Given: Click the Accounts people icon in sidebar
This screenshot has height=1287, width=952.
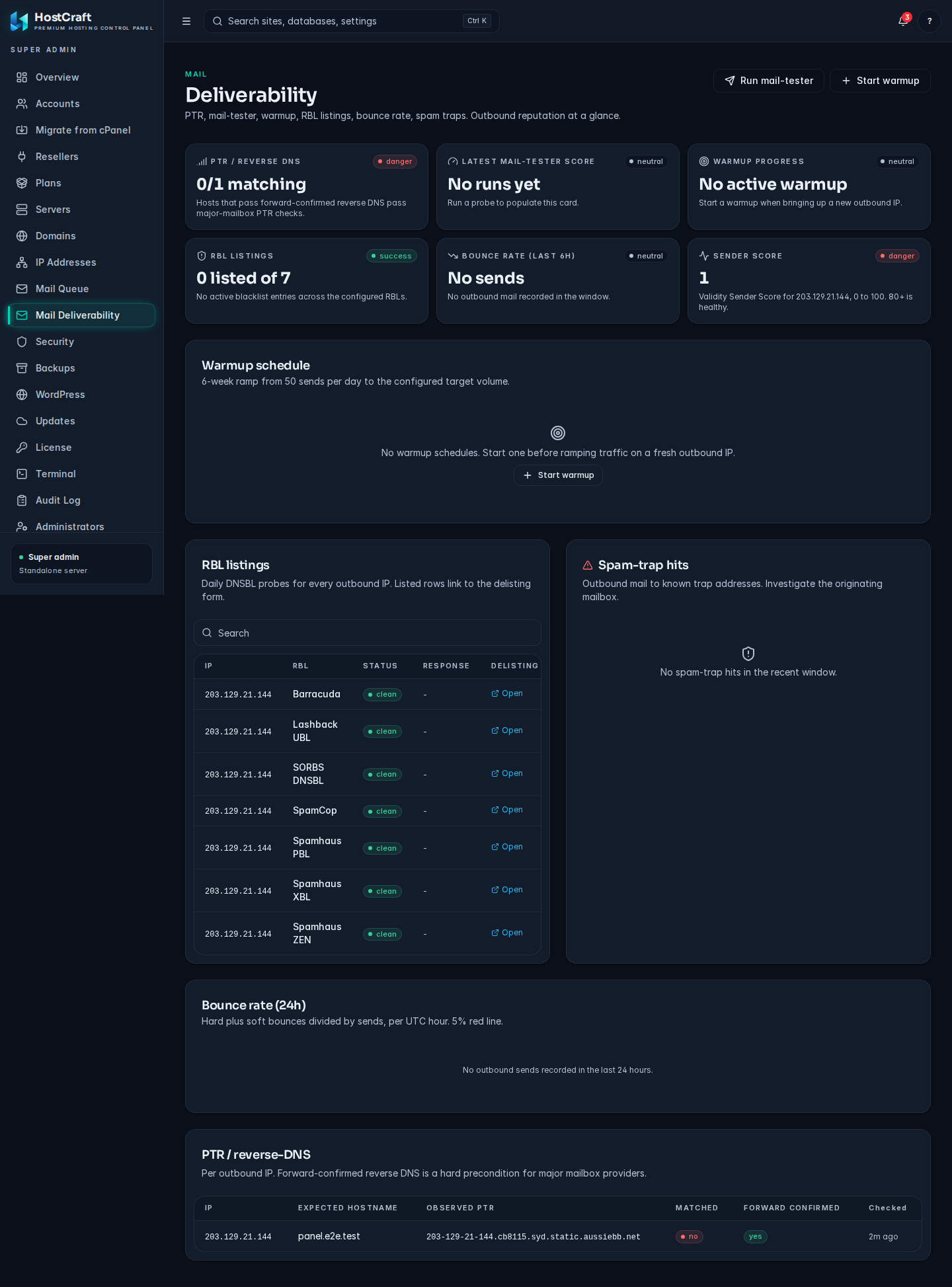Looking at the screenshot, I should 22,104.
